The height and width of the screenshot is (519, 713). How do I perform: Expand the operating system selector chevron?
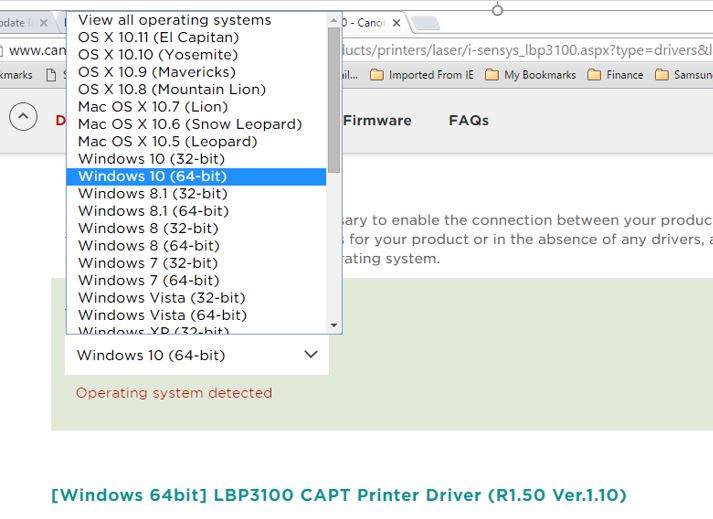[310, 355]
